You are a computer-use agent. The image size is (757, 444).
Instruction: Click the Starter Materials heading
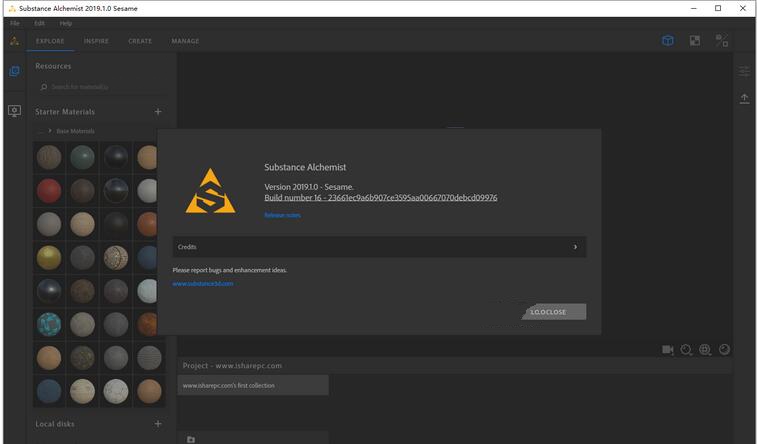pos(65,111)
